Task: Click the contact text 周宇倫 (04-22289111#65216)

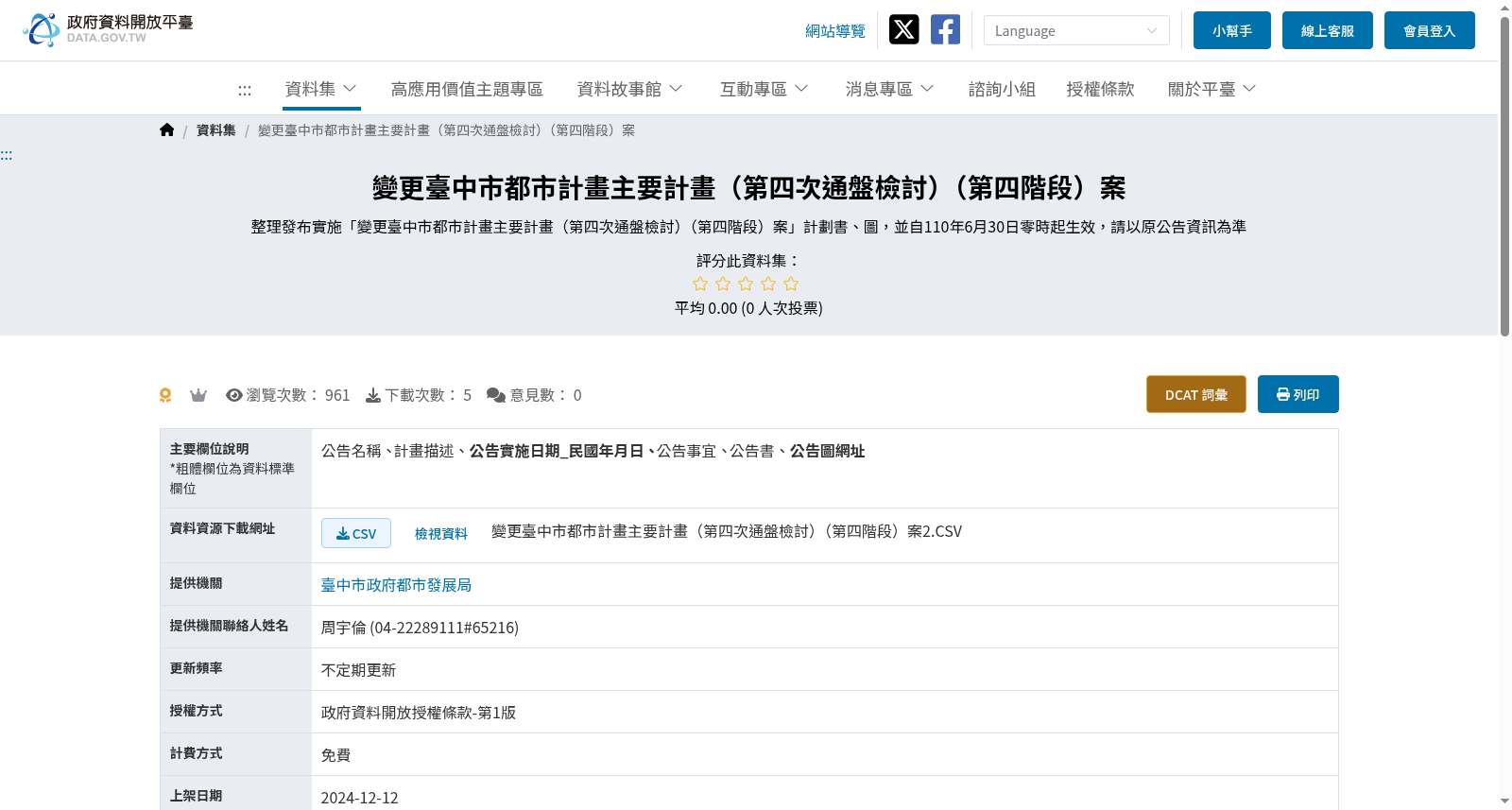Action: pos(420,628)
